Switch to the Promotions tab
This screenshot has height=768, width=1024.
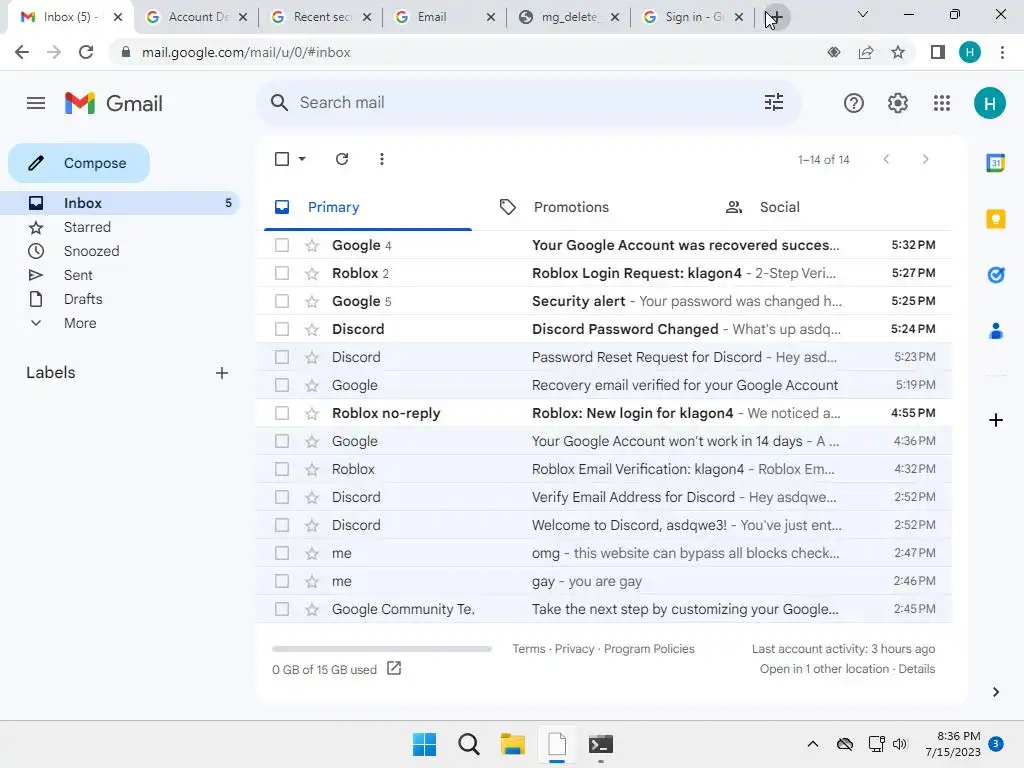571,208
